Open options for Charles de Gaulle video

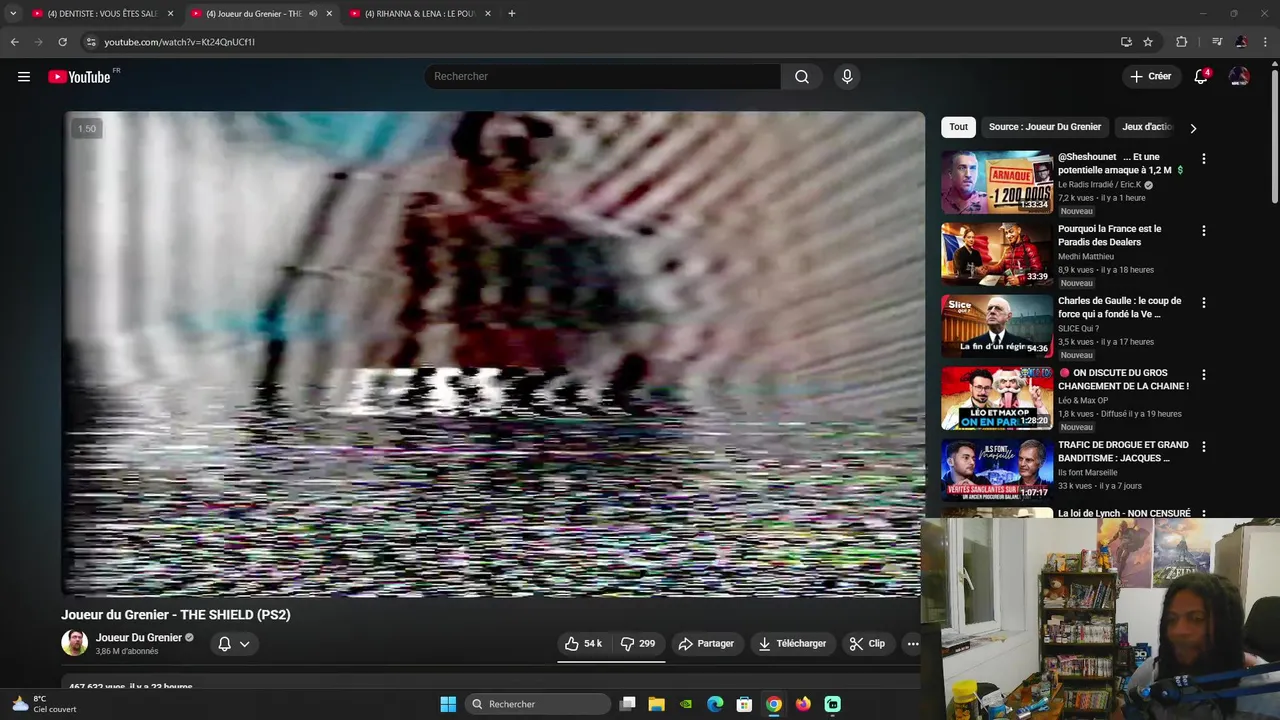point(1203,303)
